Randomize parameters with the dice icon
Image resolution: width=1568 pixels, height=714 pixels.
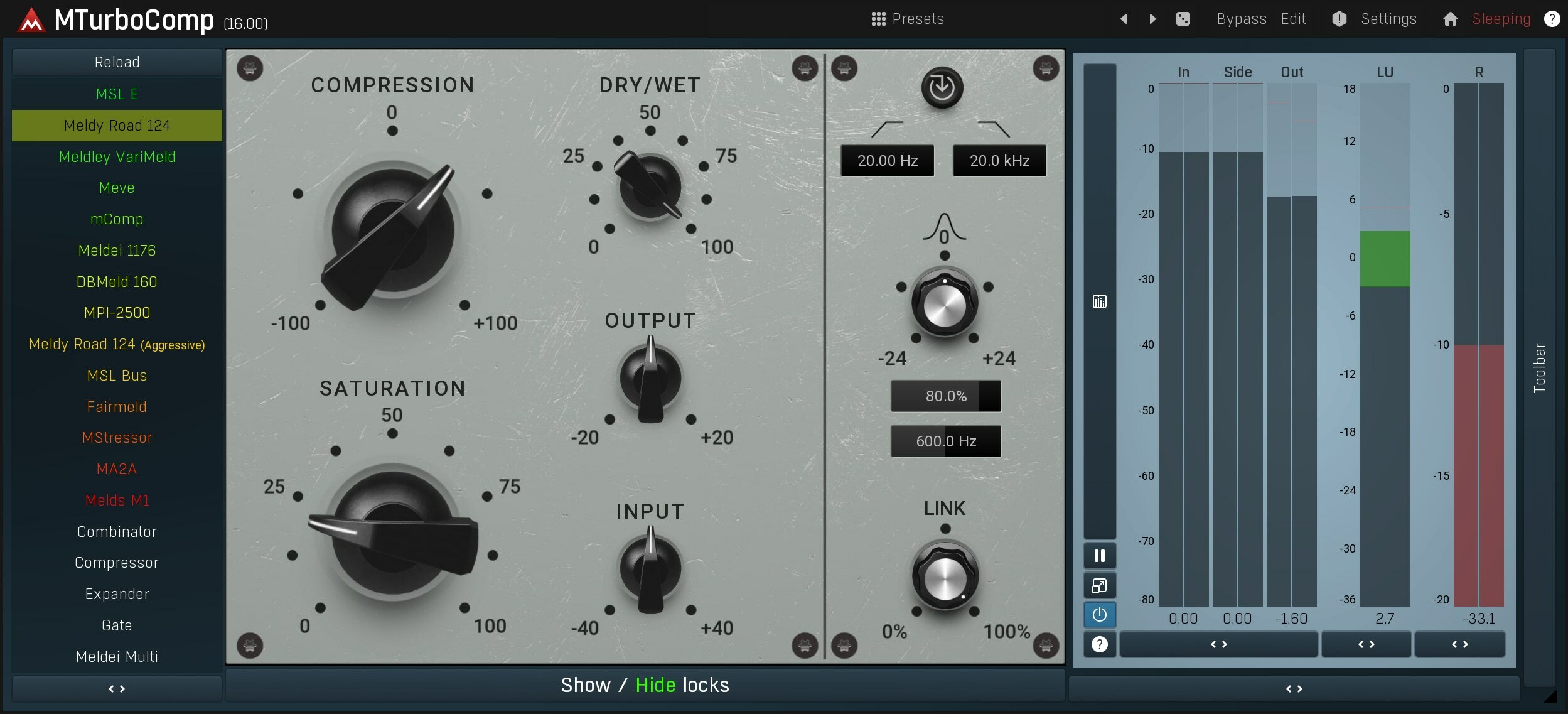point(1184,19)
